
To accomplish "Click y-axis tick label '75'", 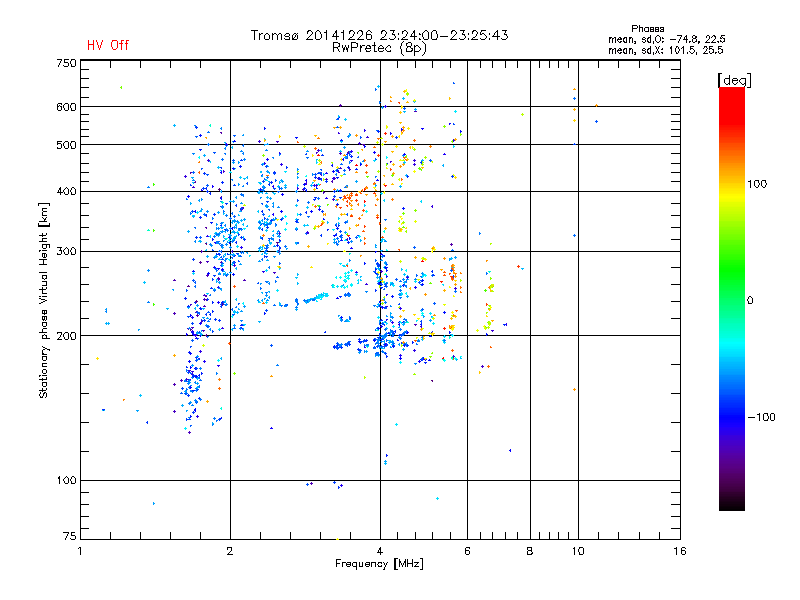I will point(70,536).
